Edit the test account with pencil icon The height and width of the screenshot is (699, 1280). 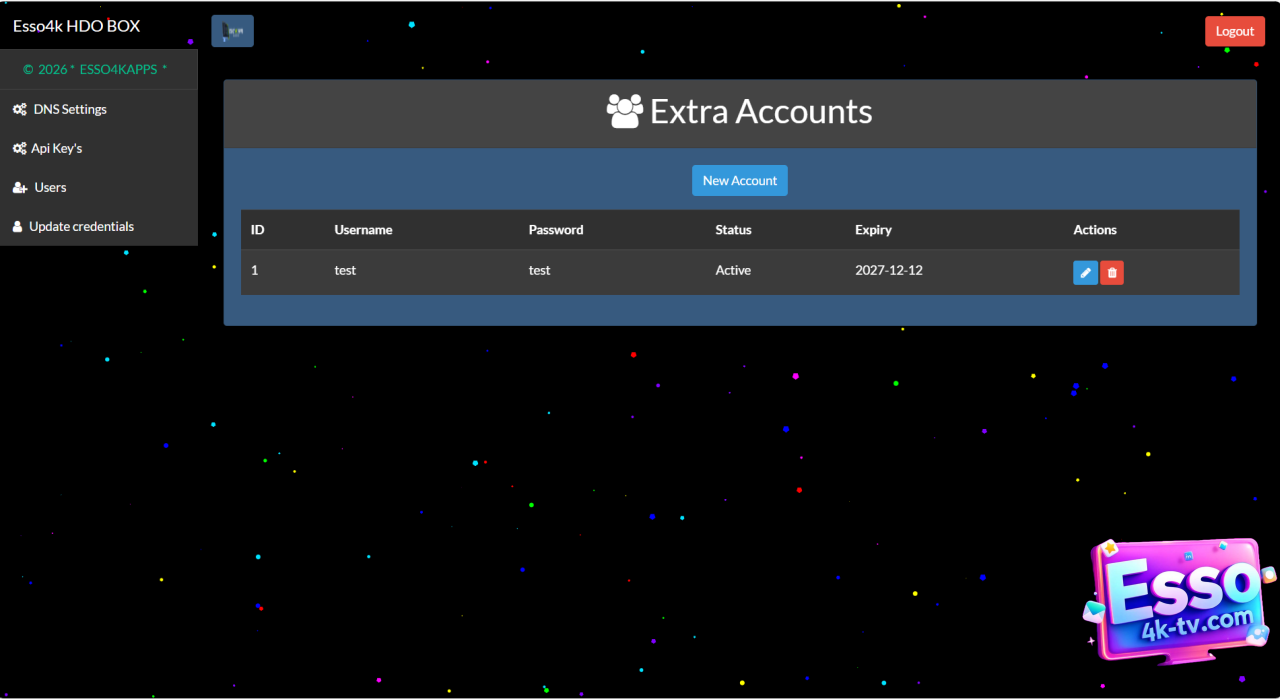pyautogui.click(x=1085, y=272)
